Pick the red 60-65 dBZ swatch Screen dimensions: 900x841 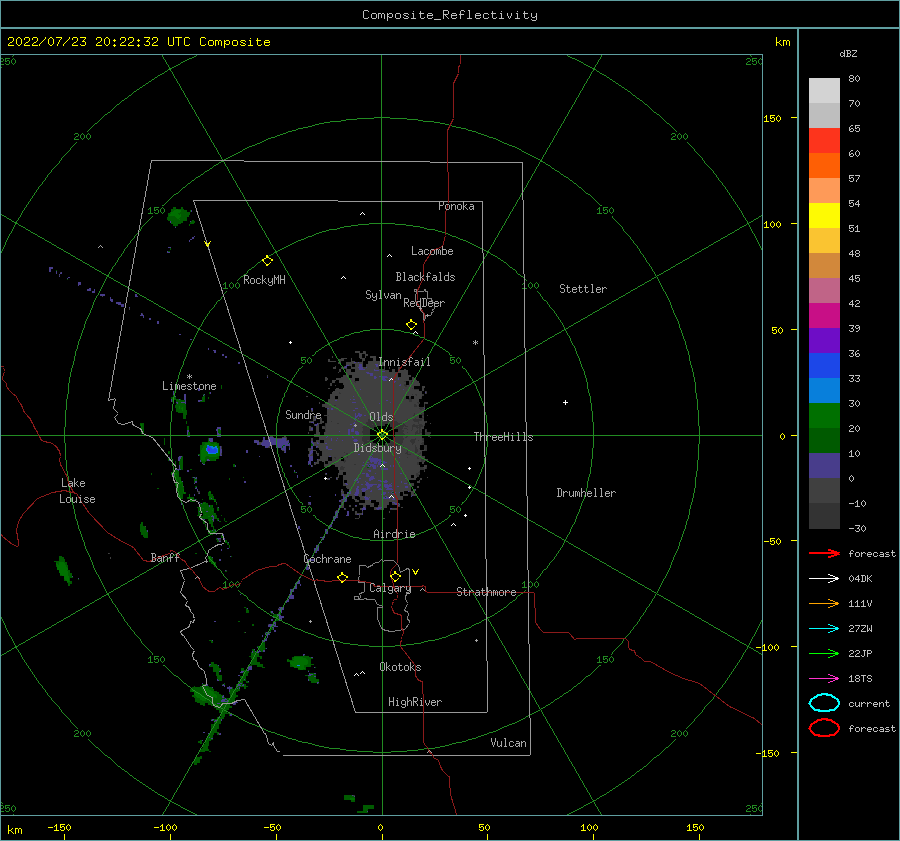tap(824, 141)
